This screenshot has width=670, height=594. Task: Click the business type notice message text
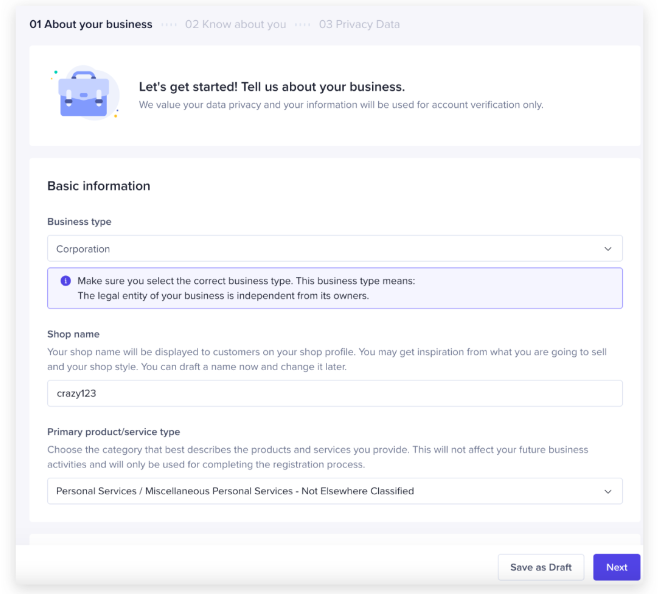click(245, 288)
